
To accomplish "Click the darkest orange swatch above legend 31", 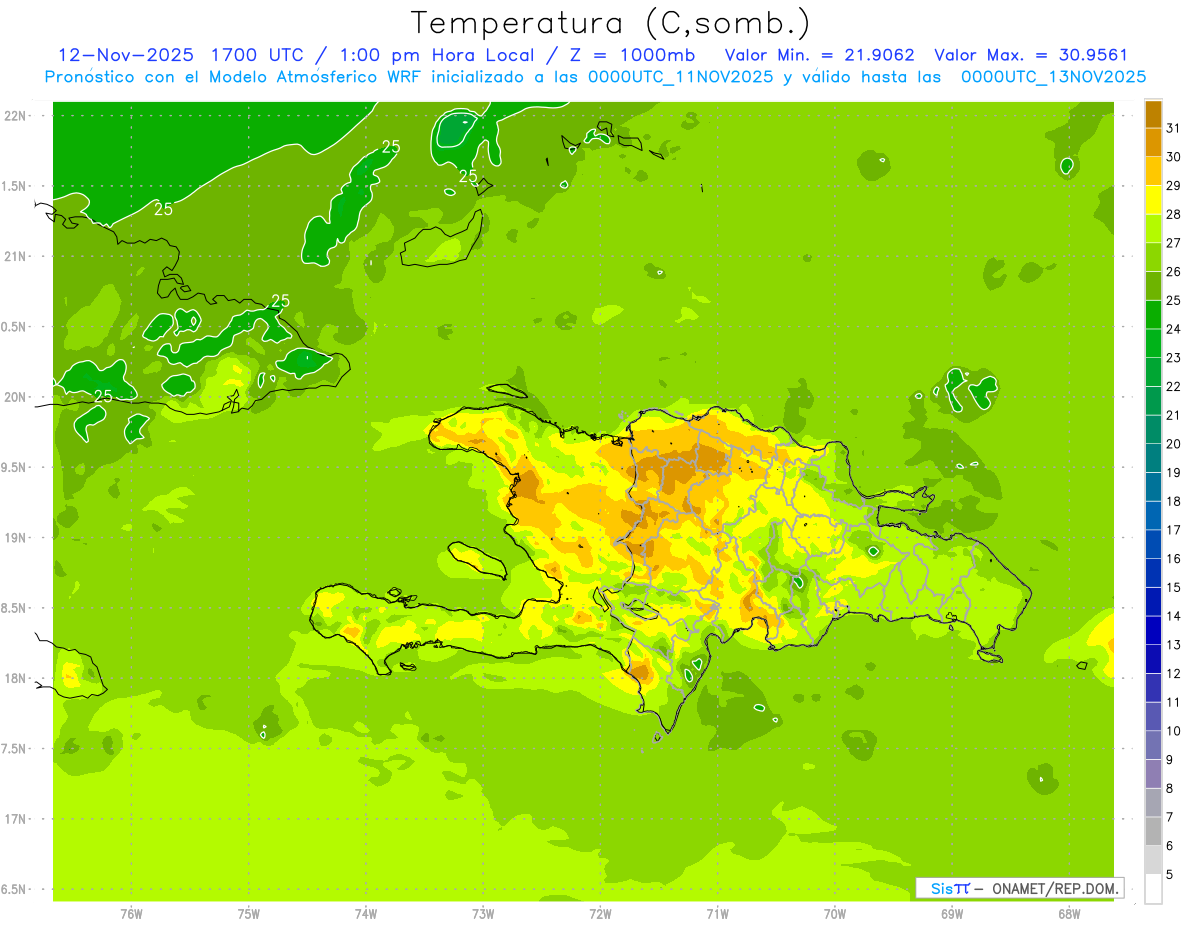I will pos(1153,113).
